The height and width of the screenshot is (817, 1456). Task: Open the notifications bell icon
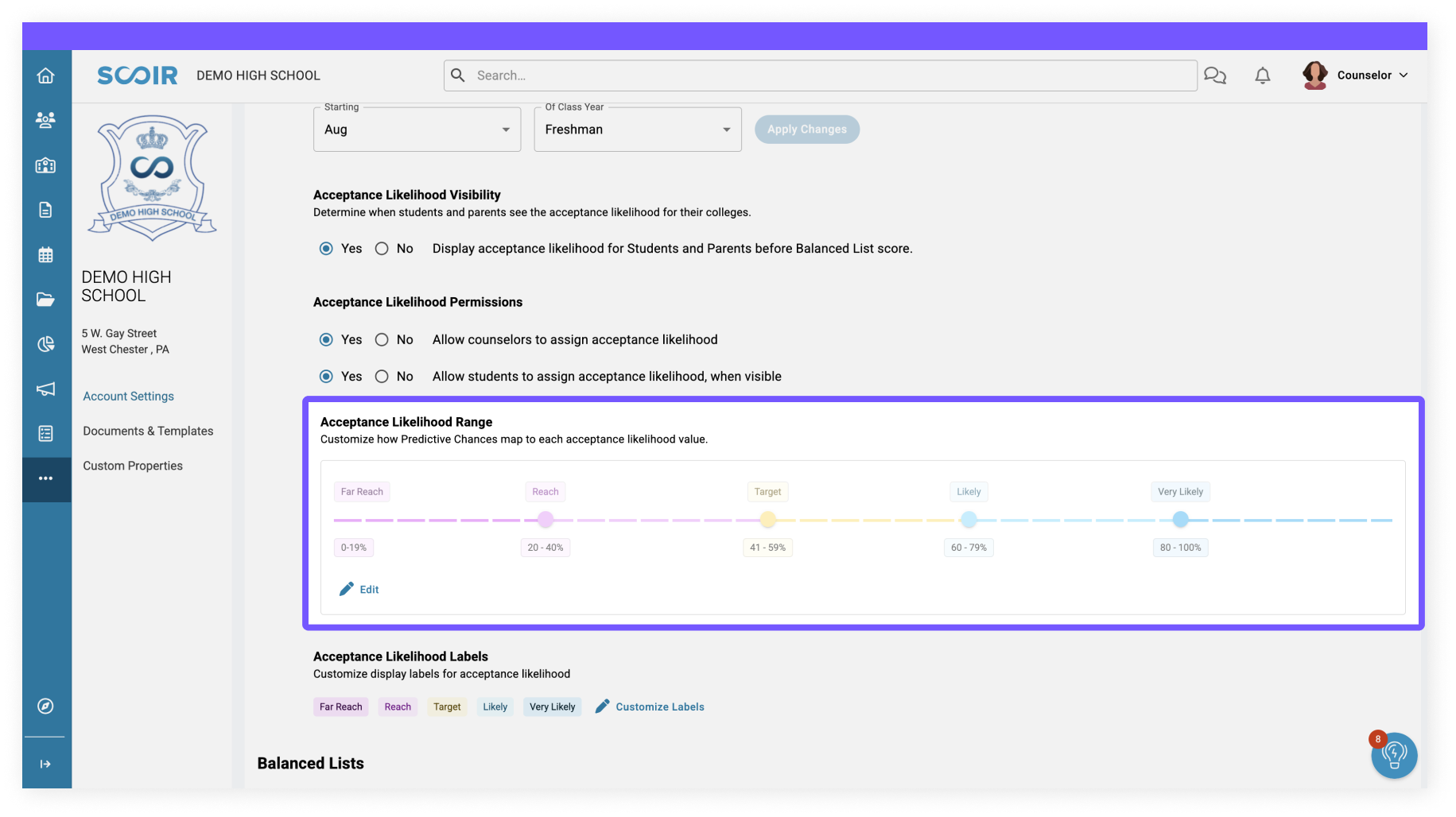pyautogui.click(x=1263, y=76)
